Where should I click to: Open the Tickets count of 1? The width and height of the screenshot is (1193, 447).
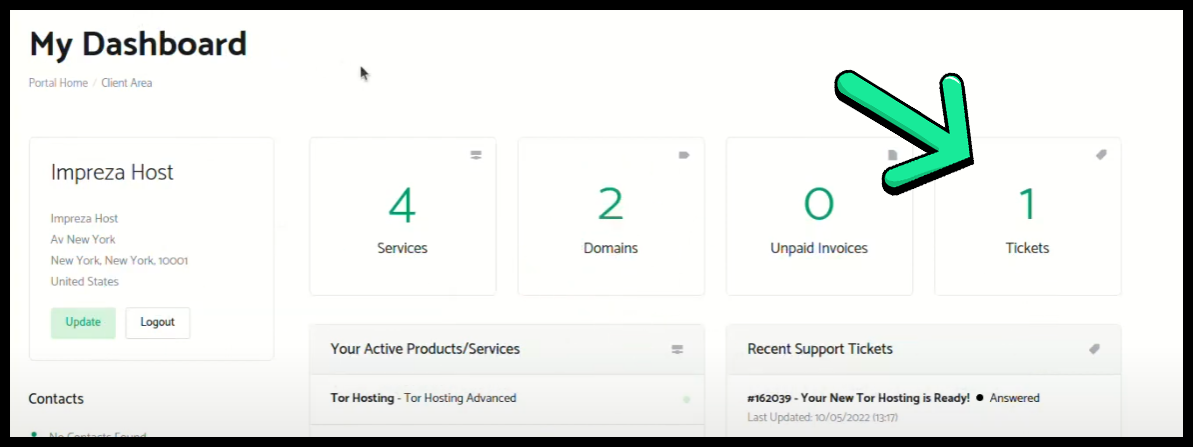pos(1027,205)
